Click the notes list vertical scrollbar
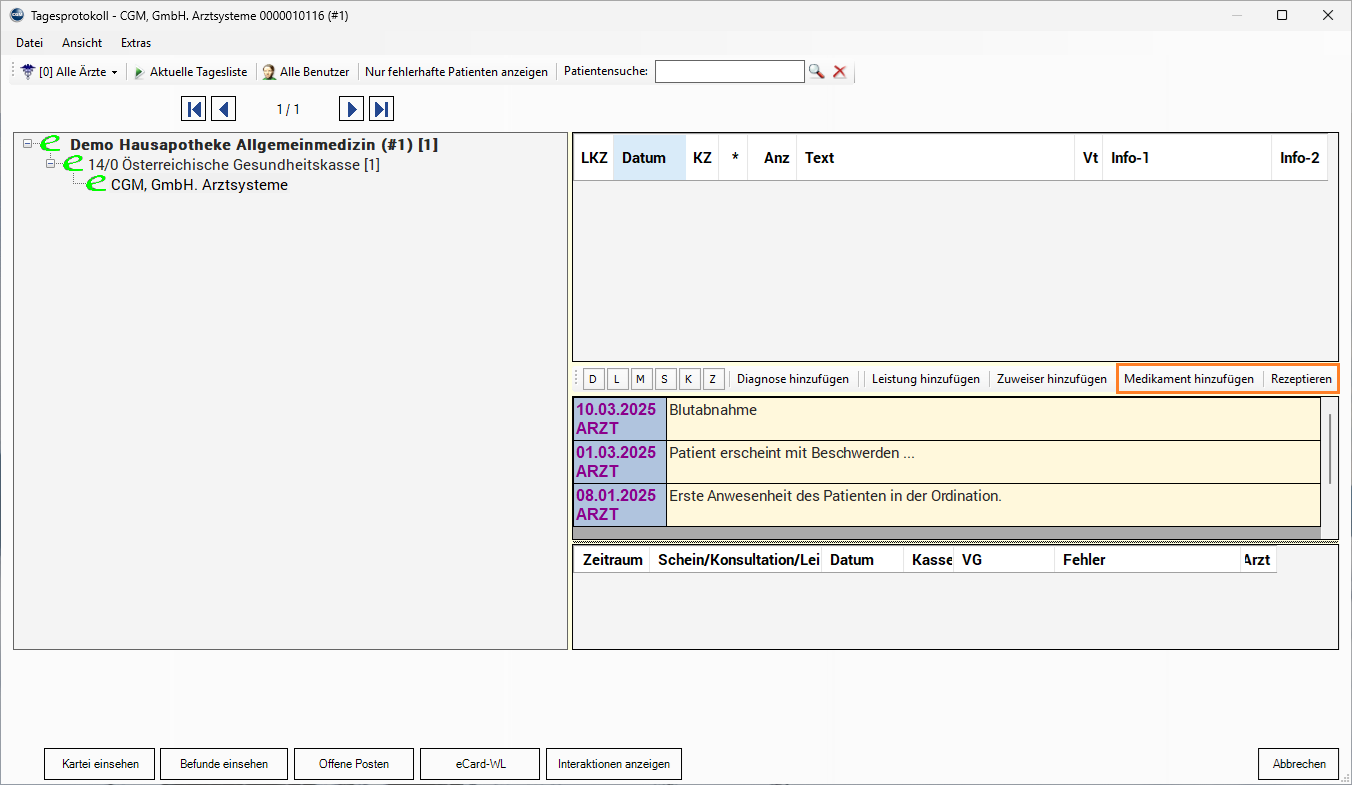The image size is (1352, 785). 1329,448
